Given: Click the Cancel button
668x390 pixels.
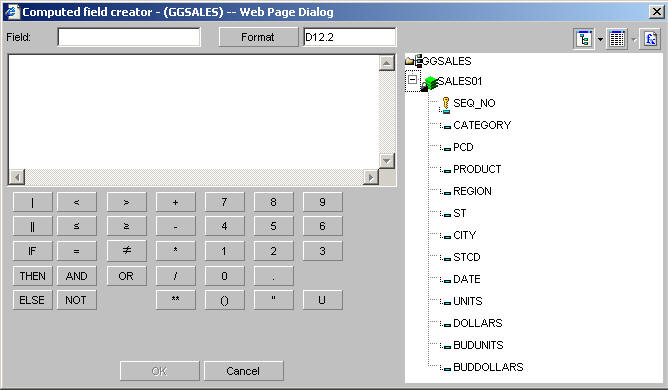Looking at the screenshot, I should pyautogui.click(x=243, y=371).
